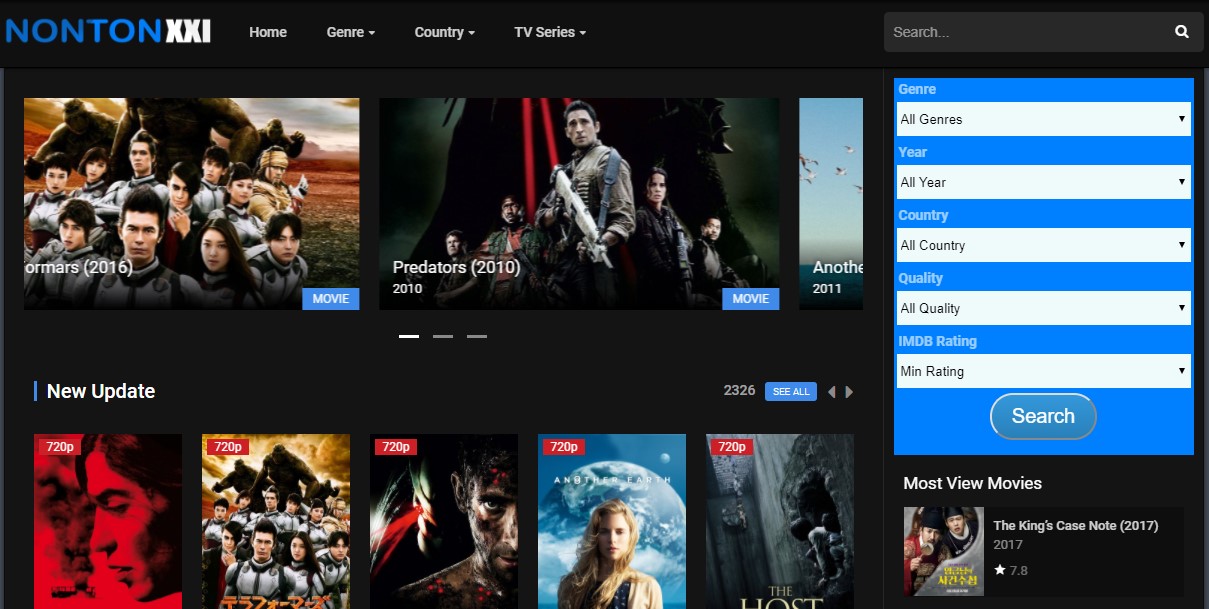Open the All Quality dropdown

pyautogui.click(x=1043, y=308)
